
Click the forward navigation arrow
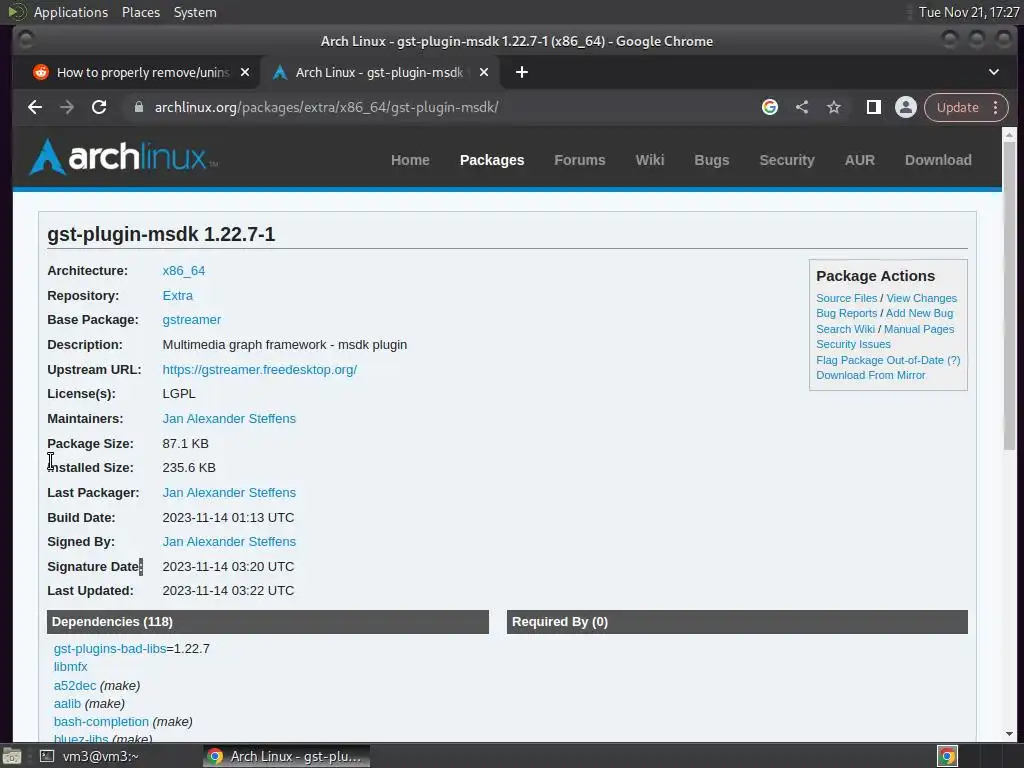click(67, 107)
